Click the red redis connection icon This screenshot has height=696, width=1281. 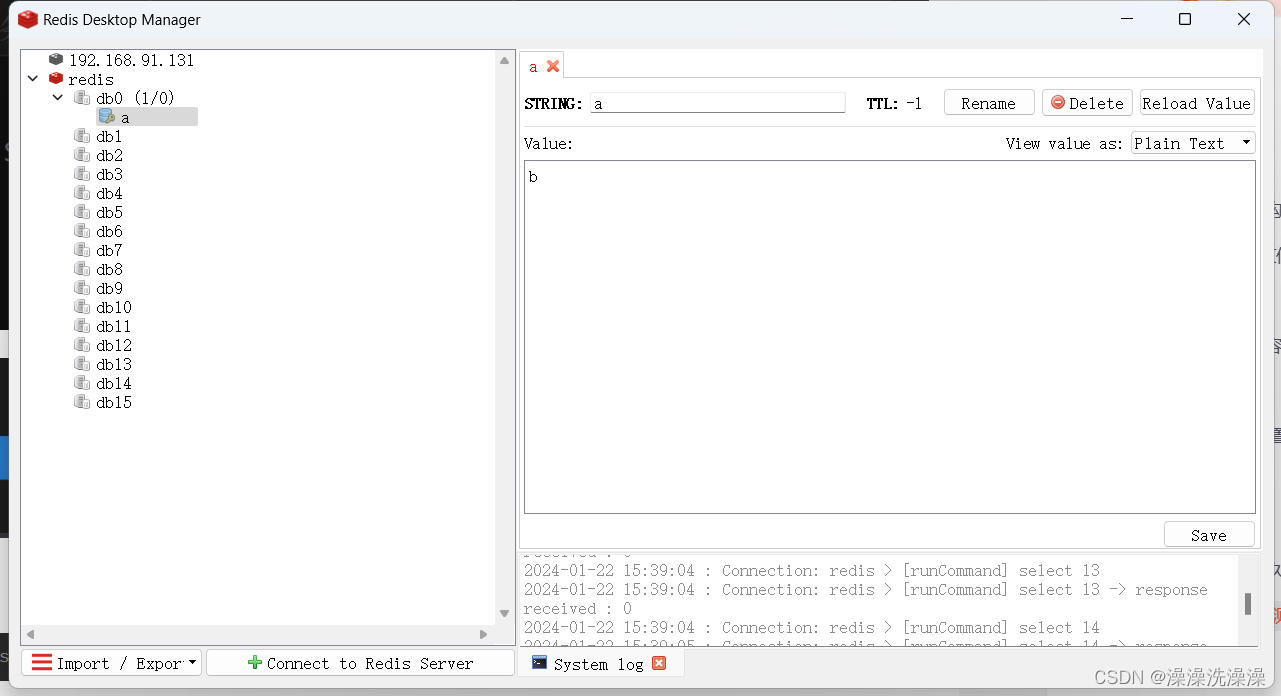[x=56, y=79]
